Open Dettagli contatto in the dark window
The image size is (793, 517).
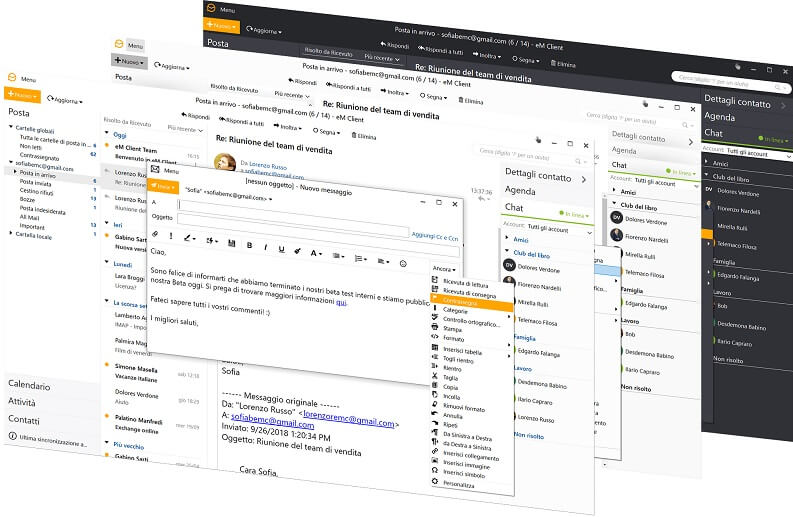(737, 101)
